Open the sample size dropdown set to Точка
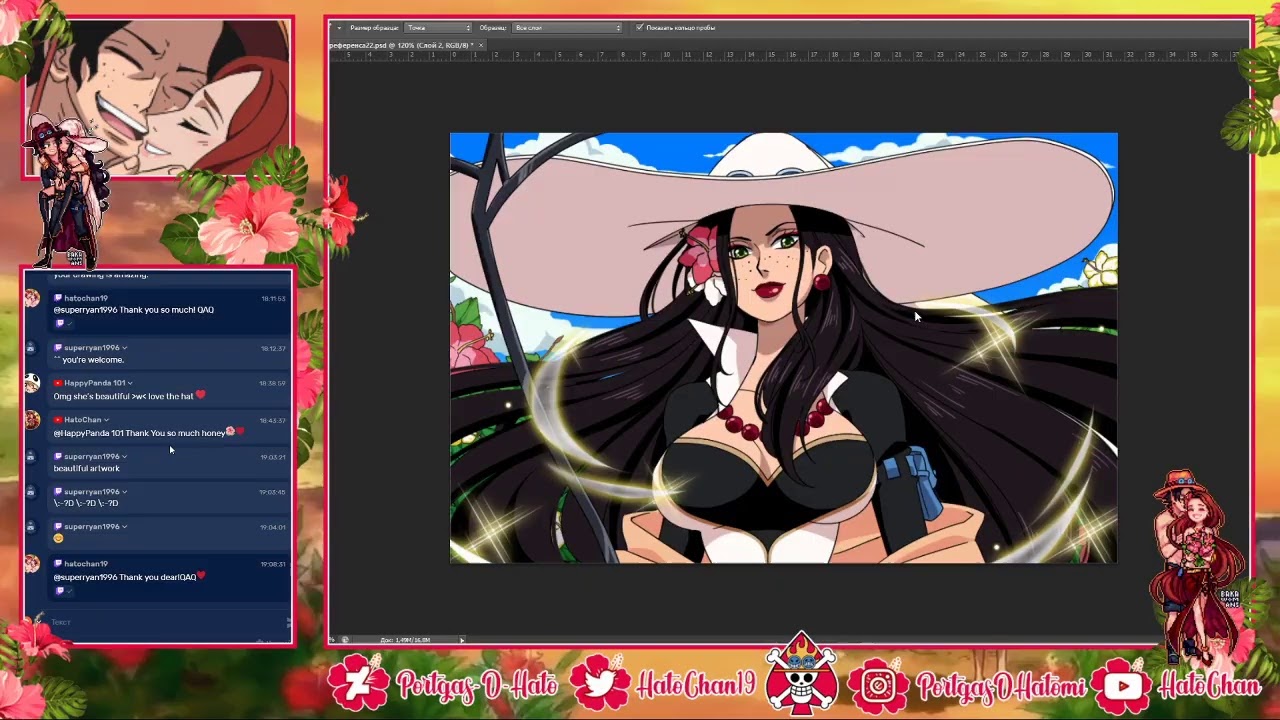Image resolution: width=1280 pixels, height=720 pixels. (x=438, y=27)
